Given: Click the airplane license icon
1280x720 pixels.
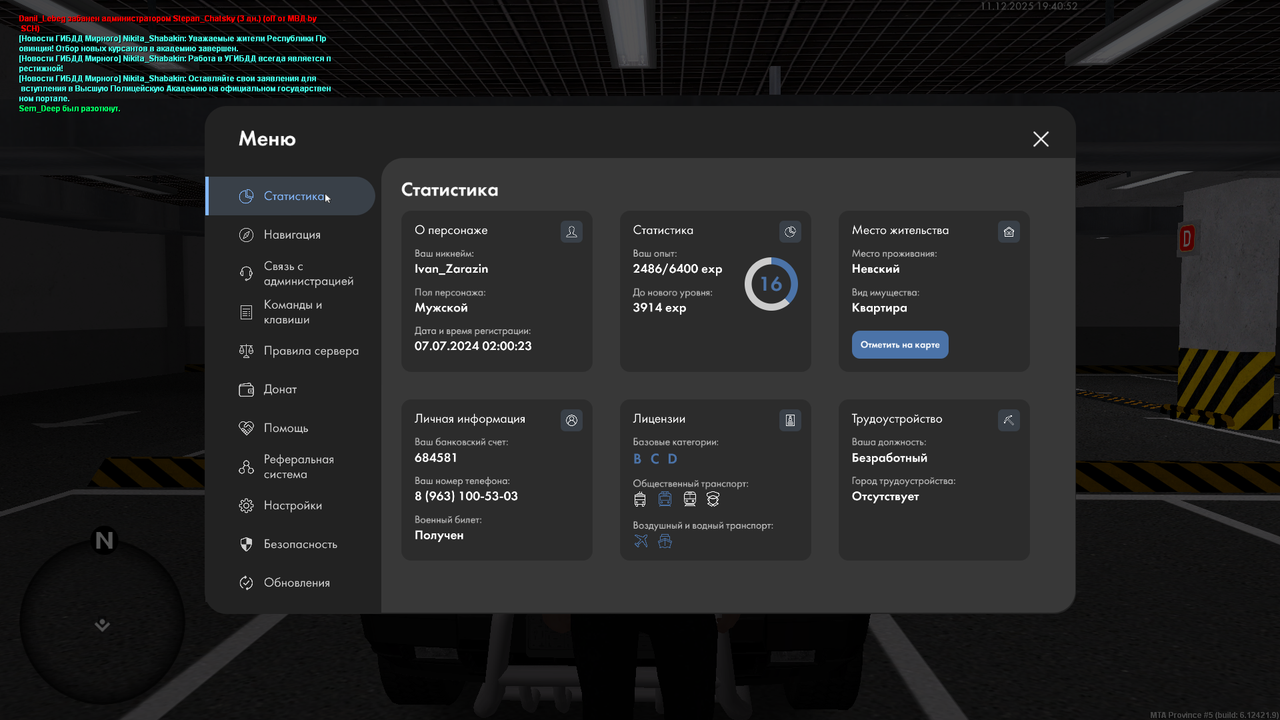Looking at the screenshot, I should coord(641,541).
